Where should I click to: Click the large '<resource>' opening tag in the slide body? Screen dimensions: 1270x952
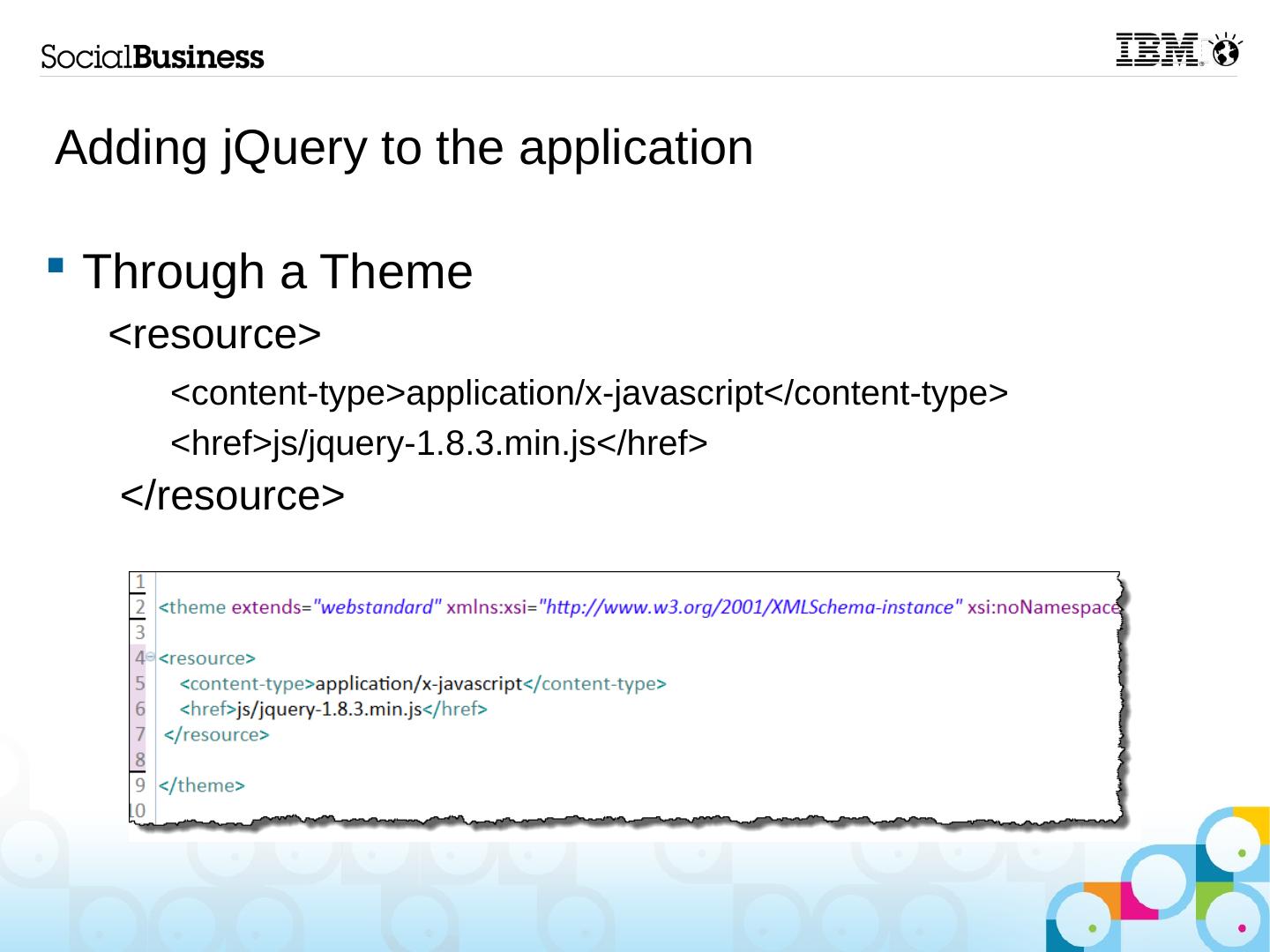214,335
